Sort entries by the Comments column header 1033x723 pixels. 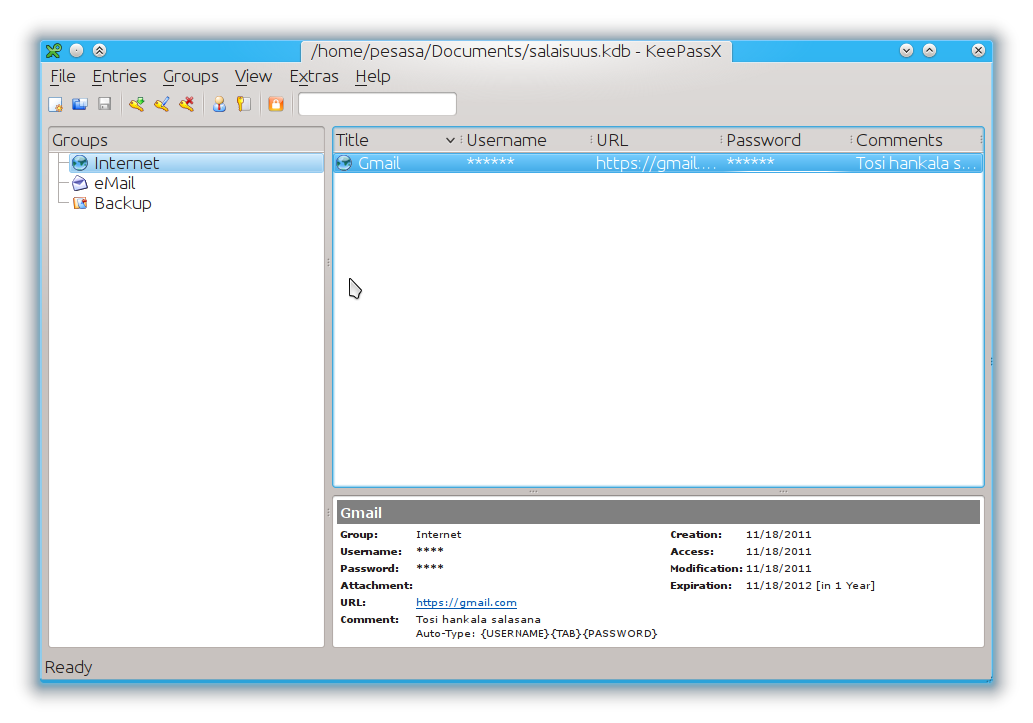coord(916,140)
